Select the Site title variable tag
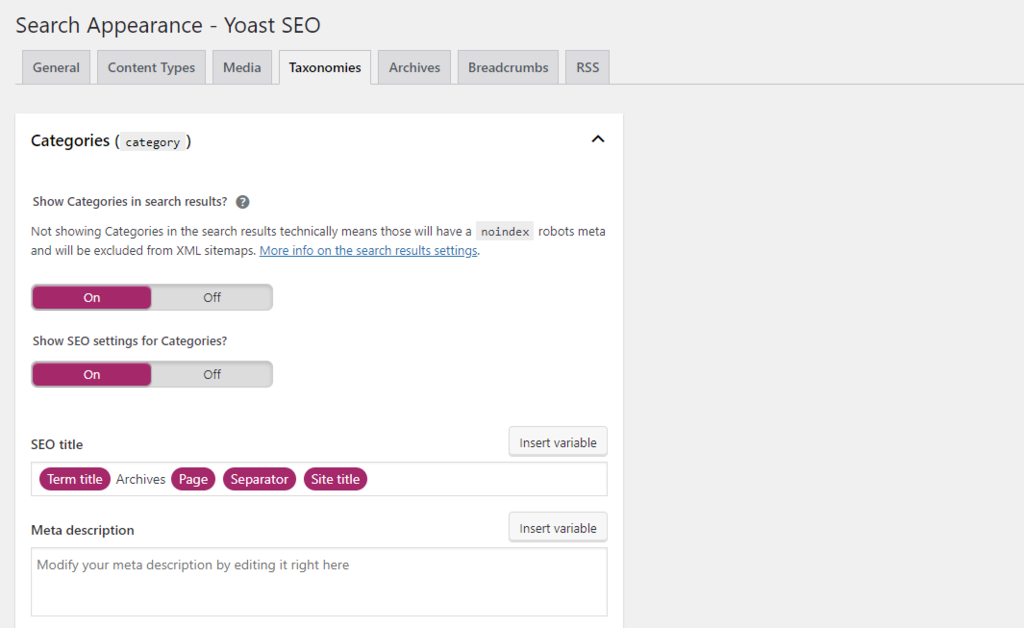Viewport: 1024px width, 628px height. 335,479
